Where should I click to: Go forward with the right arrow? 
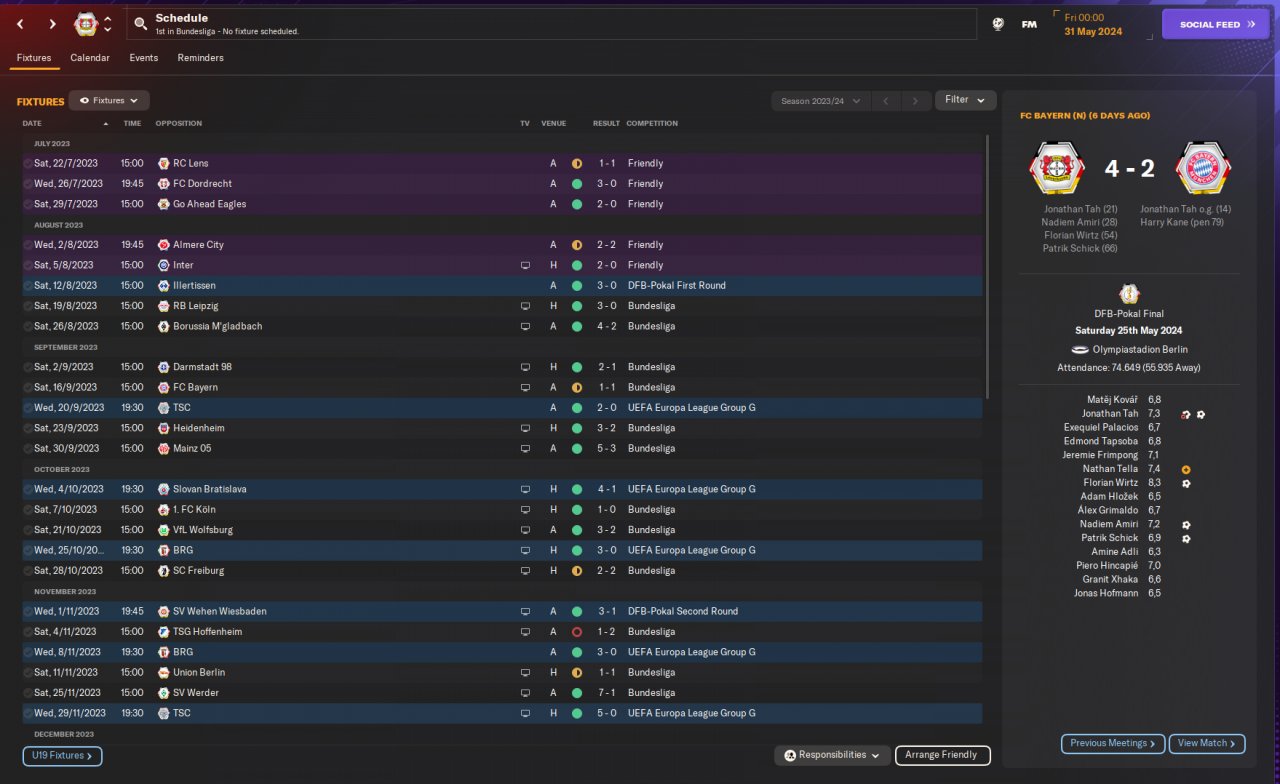52,24
